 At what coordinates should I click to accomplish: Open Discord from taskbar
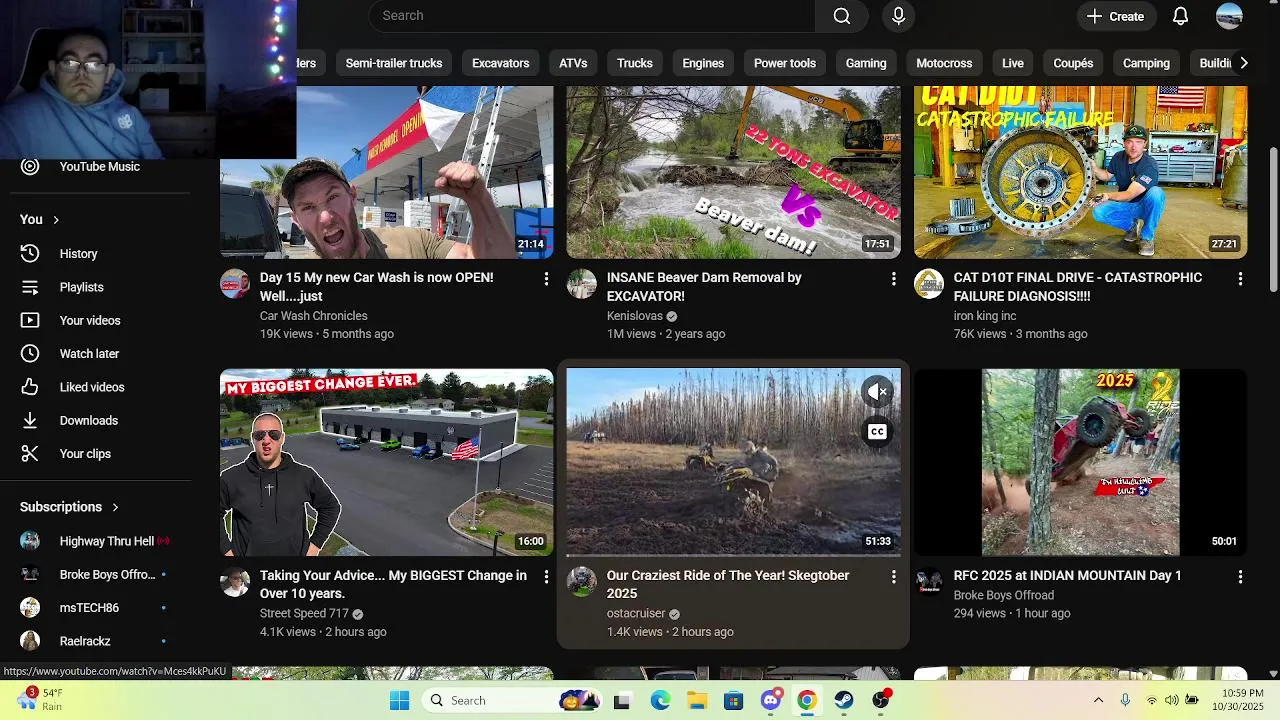pos(771,700)
